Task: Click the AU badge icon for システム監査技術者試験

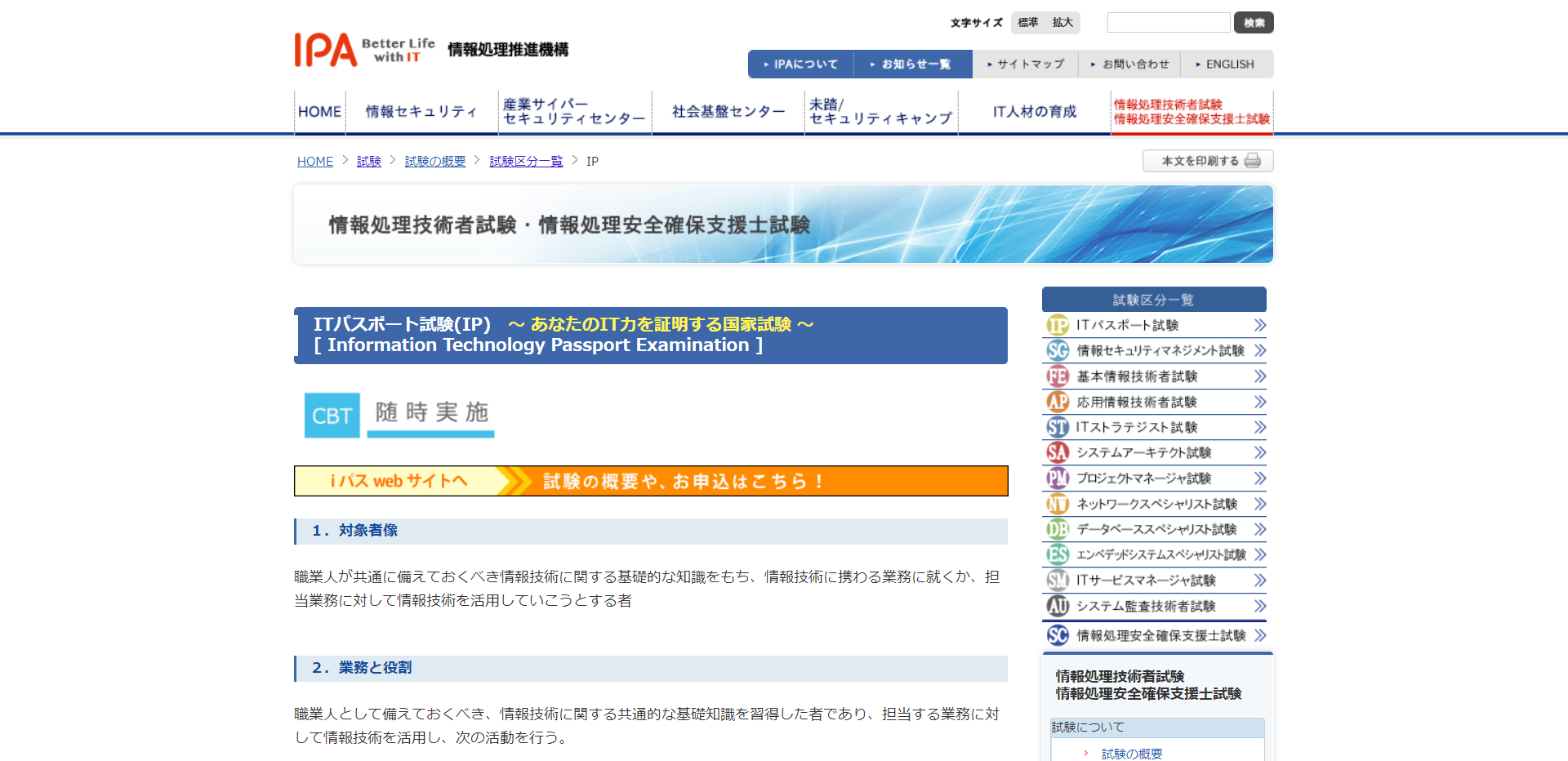Action: 1058,606
